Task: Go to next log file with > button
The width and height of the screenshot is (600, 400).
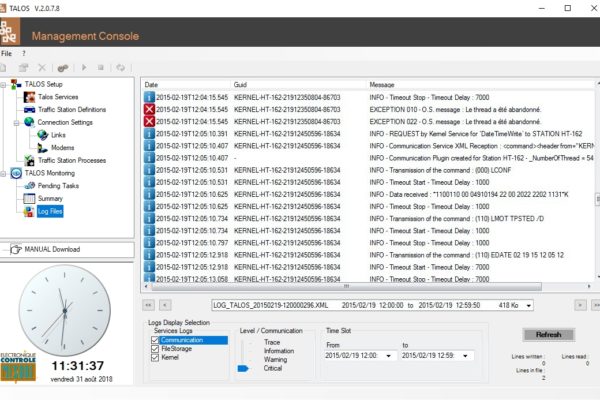Action: [x=580, y=305]
